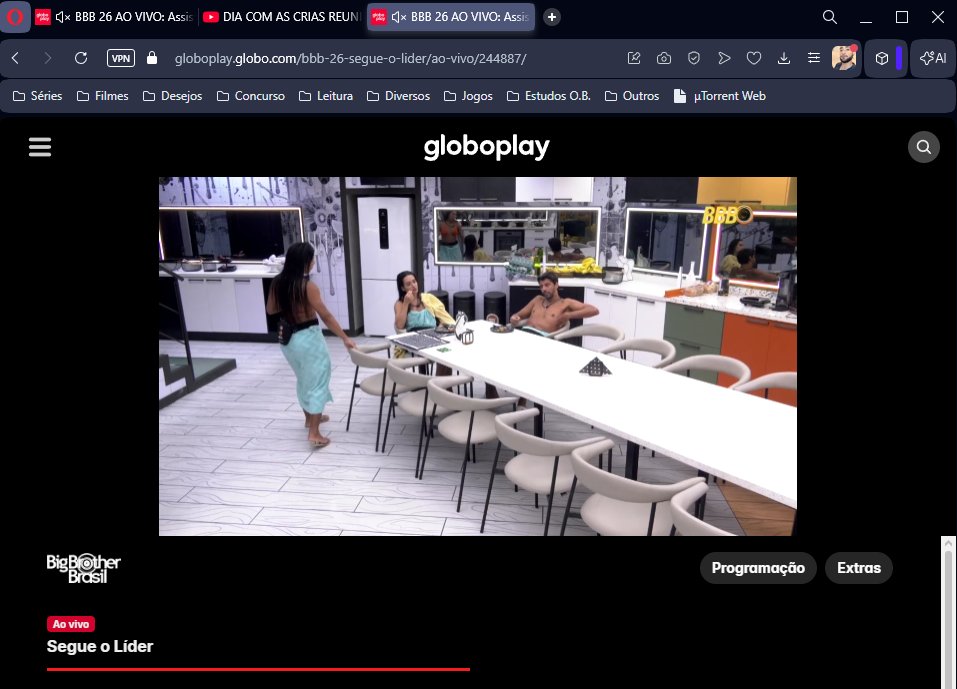Open the Opera AI assistant button

[933, 58]
